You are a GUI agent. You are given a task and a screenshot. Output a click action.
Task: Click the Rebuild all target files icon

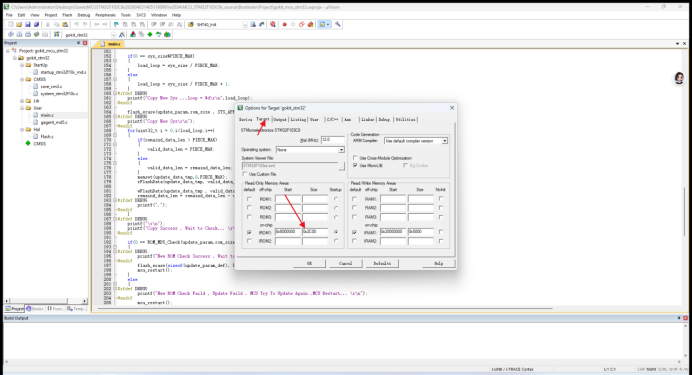[x=28, y=34]
